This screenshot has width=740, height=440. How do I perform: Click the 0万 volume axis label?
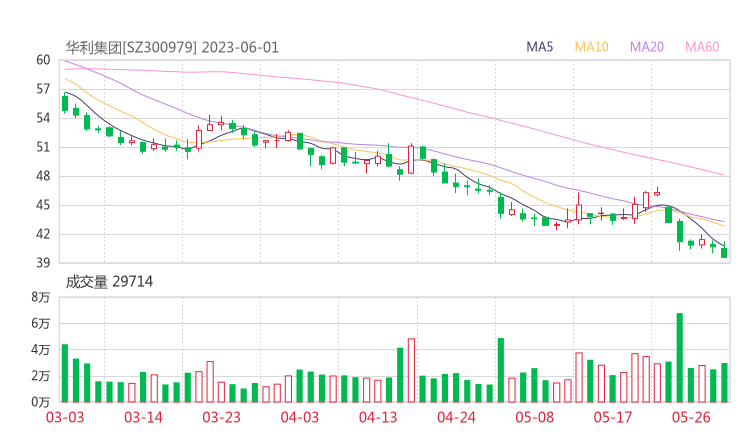coord(41,402)
